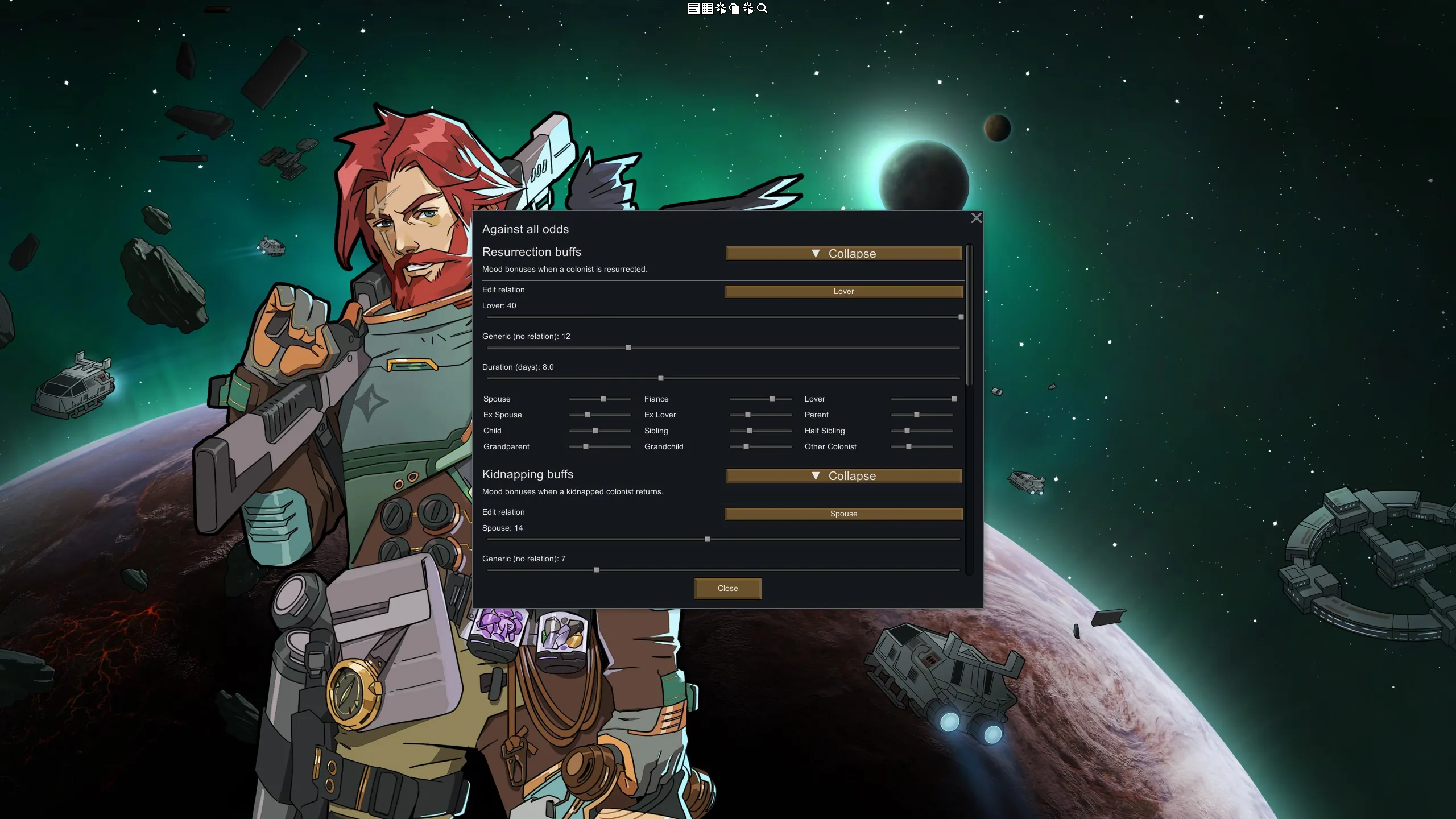This screenshot has height=819, width=1456.
Task: Close dialog with the X icon
Action: (x=976, y=218)
